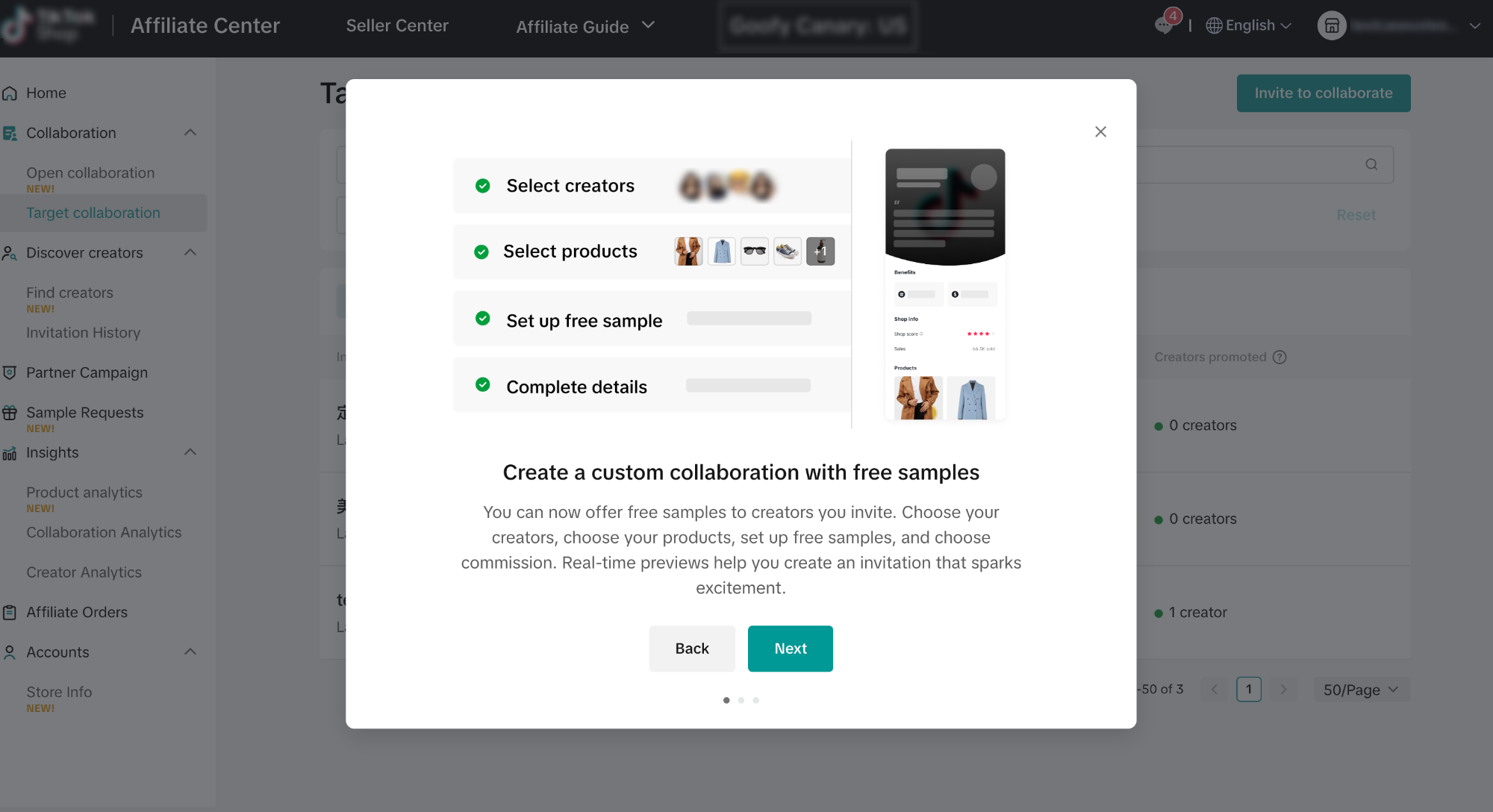This screenshot has height=812, width=1493.
Task: Click the green check beside Select products
Action: (x=481, y=252)
